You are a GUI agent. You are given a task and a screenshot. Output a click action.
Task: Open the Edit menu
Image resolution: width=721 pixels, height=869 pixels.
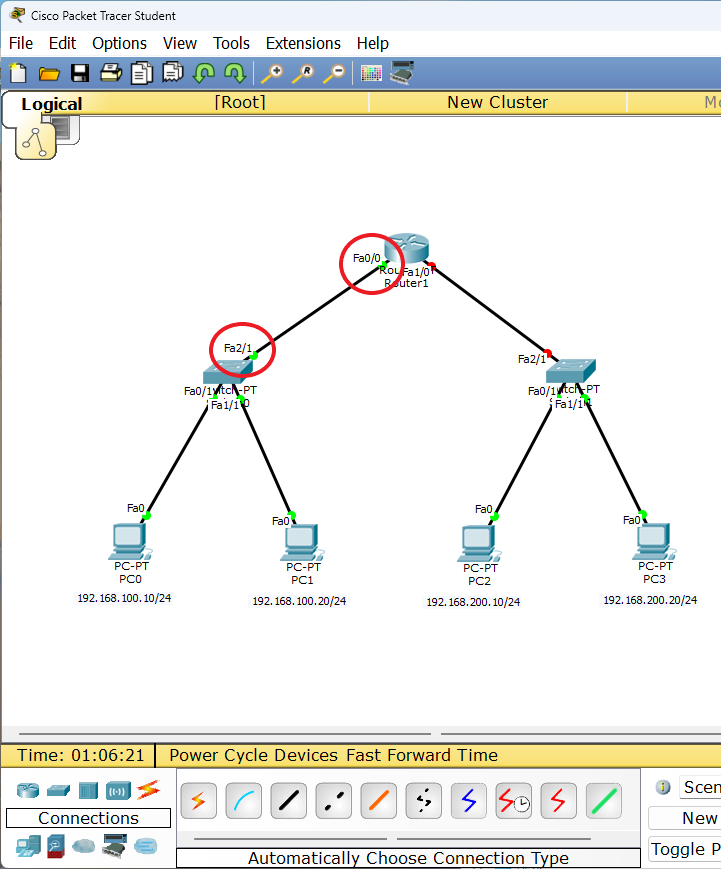tap(62, 43)
